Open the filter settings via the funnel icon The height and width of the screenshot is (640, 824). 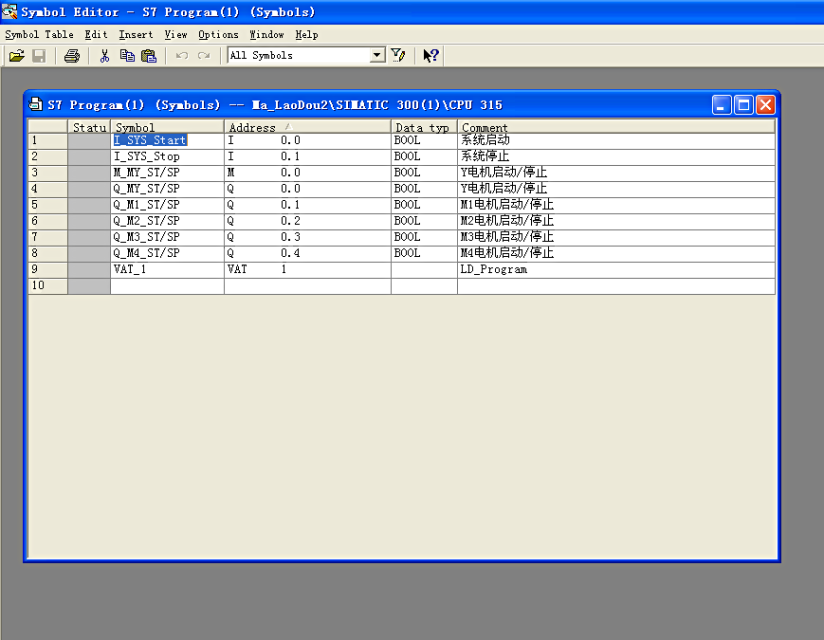pos(398,55)
